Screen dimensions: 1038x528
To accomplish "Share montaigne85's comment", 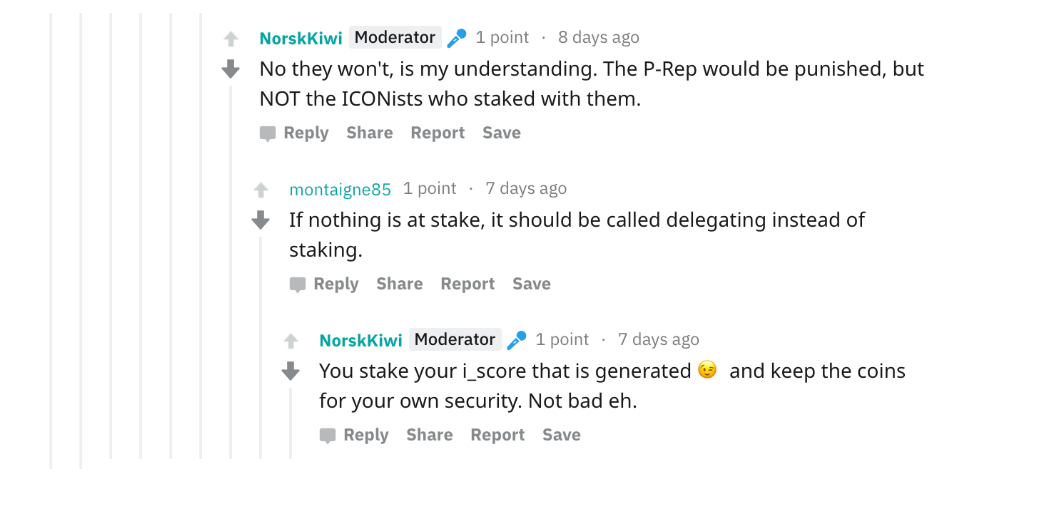I will 399,284.
